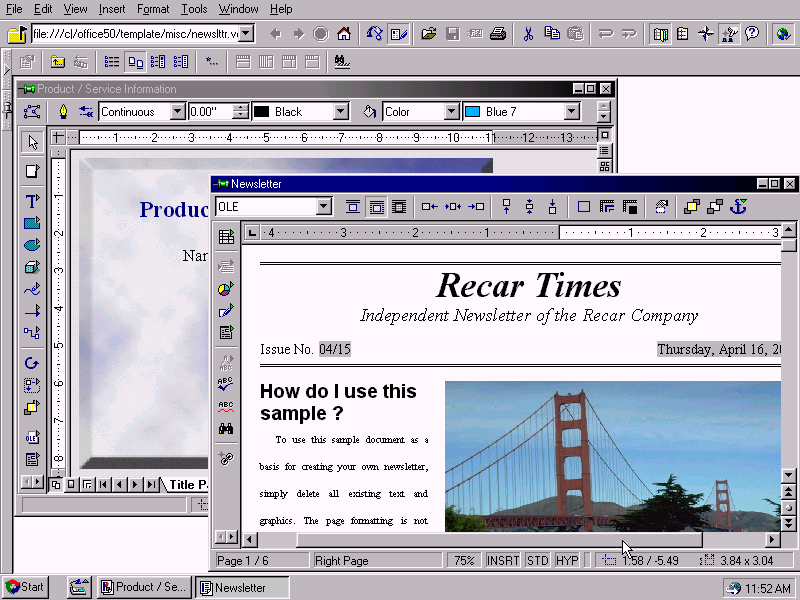Switch to Product / Service taskbar button

click(143, 587)
